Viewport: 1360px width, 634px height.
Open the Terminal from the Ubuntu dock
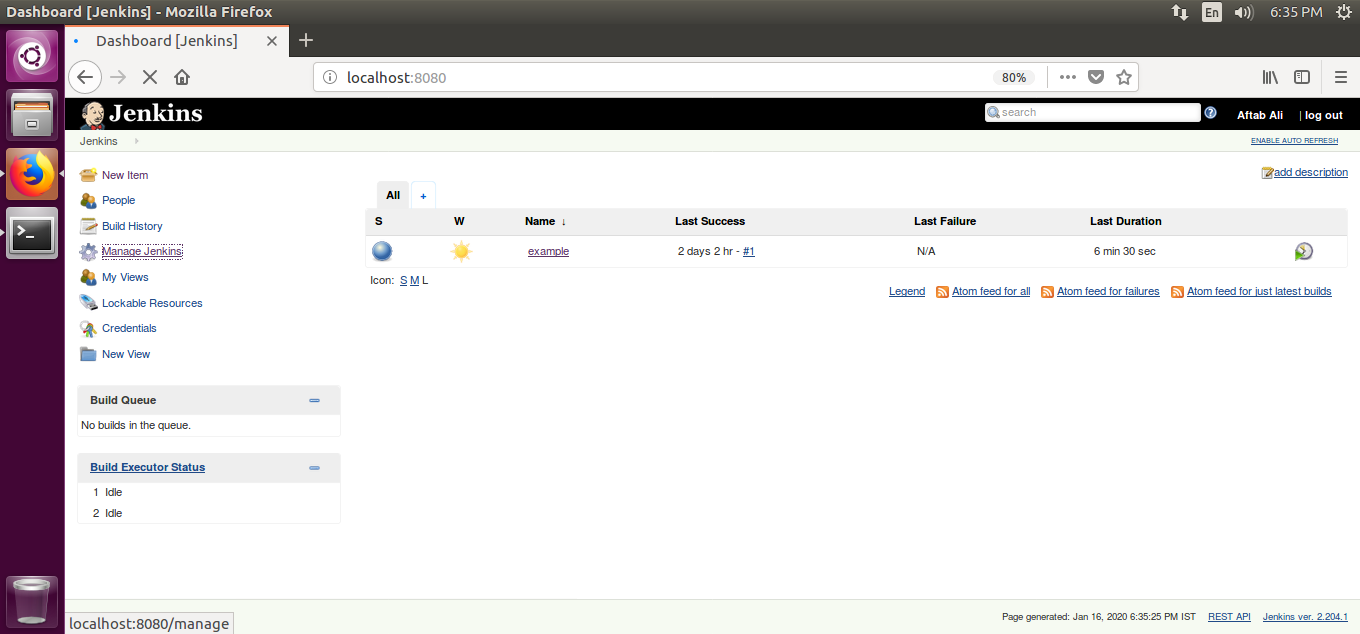click(31, 234)
